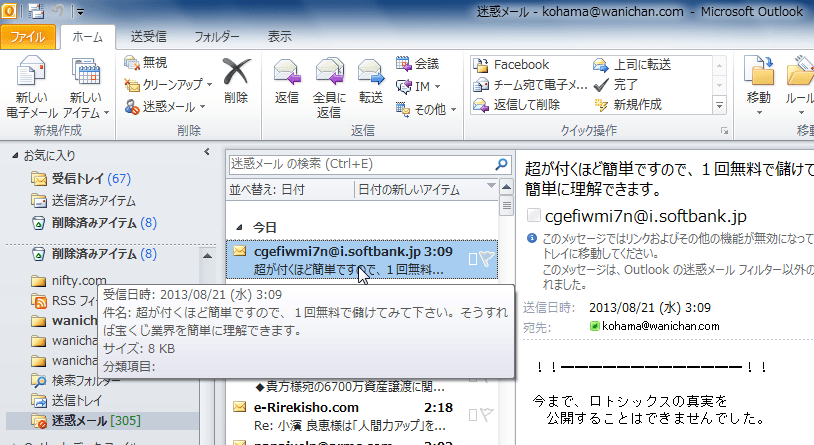Image resolution: width=814 pixels, height=445 pixels.
Task: Switch to the 表示 tab
Action: [x=279, y=37]
